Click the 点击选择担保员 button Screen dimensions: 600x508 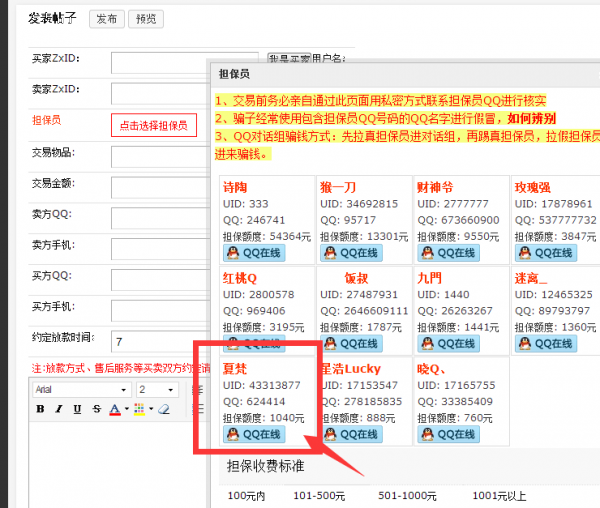click(154, 125)
